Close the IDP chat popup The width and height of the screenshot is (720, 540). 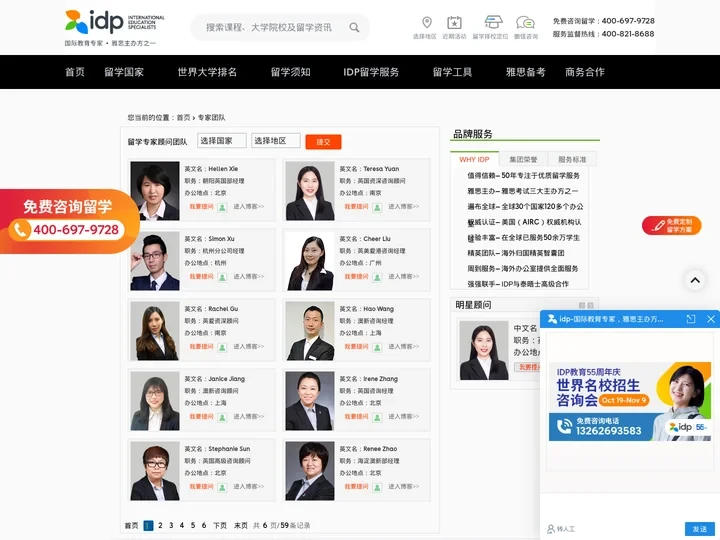pos(710,319)
